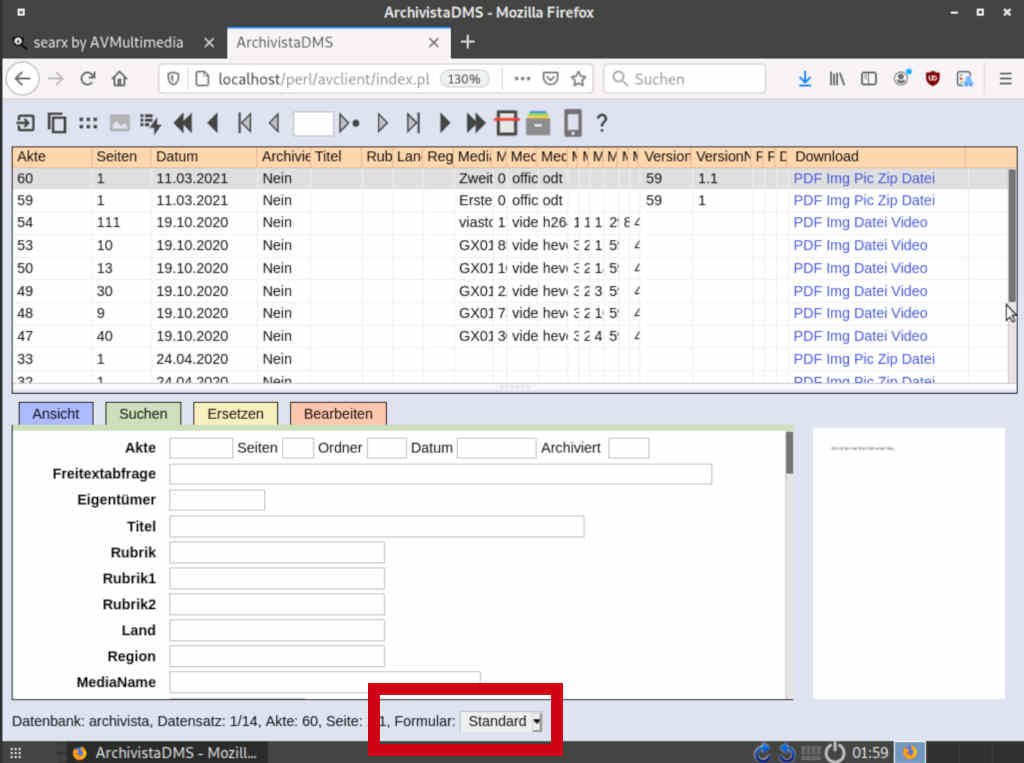Click the mobile phone view icon

click(573, 123)
